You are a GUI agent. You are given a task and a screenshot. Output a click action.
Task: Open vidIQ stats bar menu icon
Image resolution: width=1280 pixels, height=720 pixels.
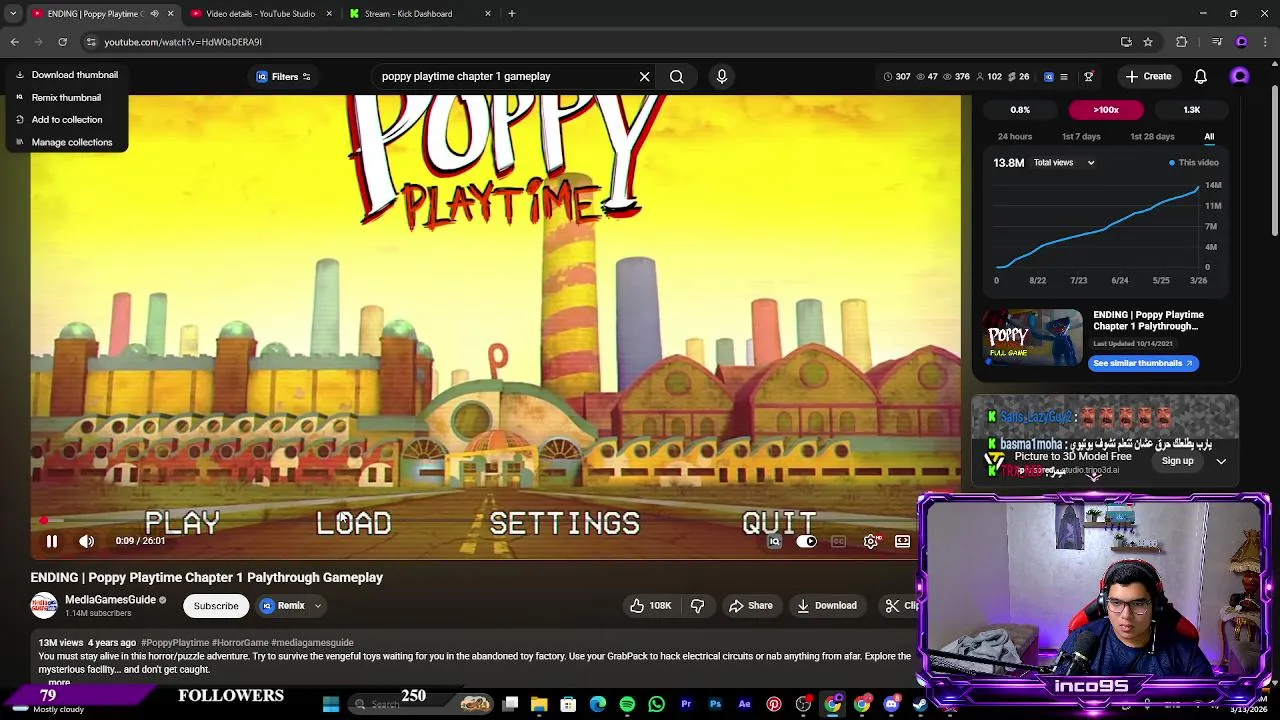pos(1064,76)
